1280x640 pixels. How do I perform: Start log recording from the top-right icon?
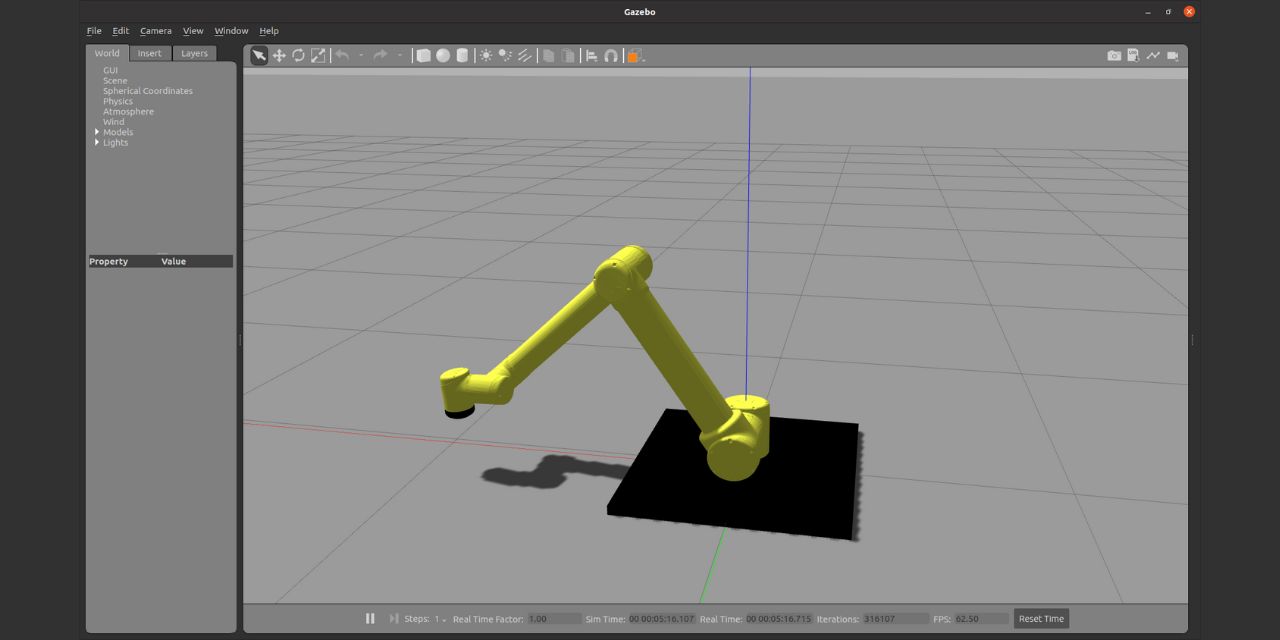[1133, 55]
